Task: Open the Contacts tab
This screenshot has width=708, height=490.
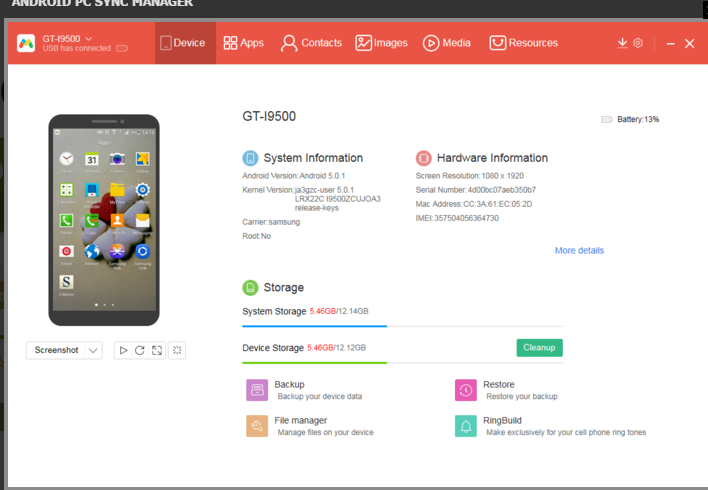Action: [x=312, y=43]
